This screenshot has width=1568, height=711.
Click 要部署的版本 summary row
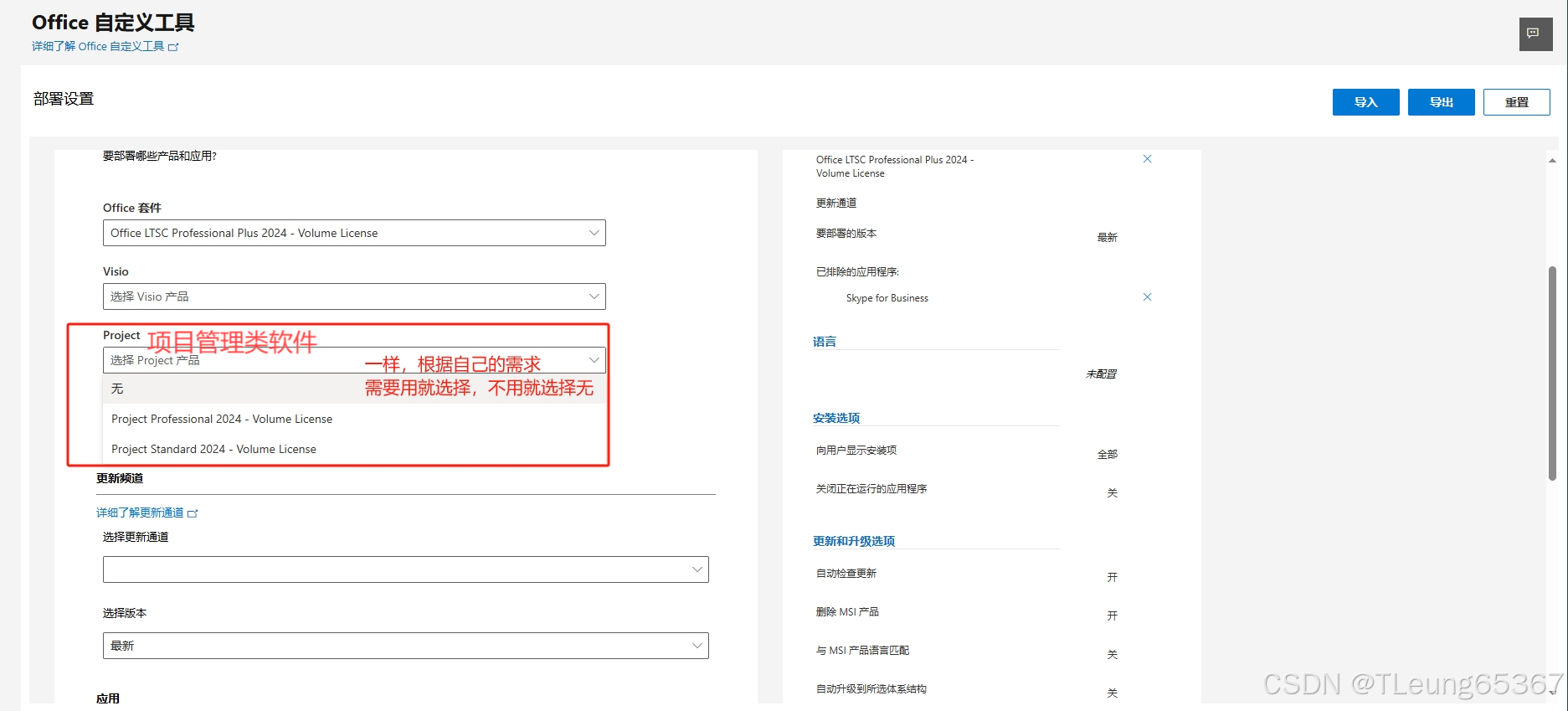click(x=967, y=234)
